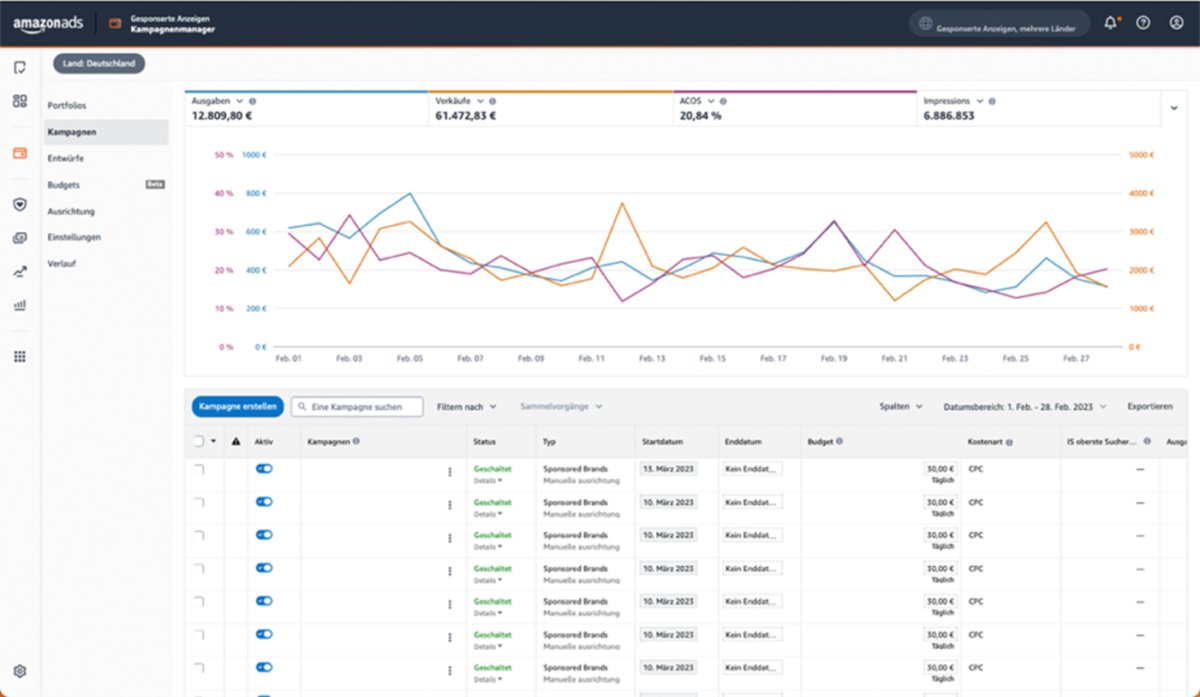1200x697 pixels.
Task: Open the Impressions metric dropdown
Action: pos(979,101)
